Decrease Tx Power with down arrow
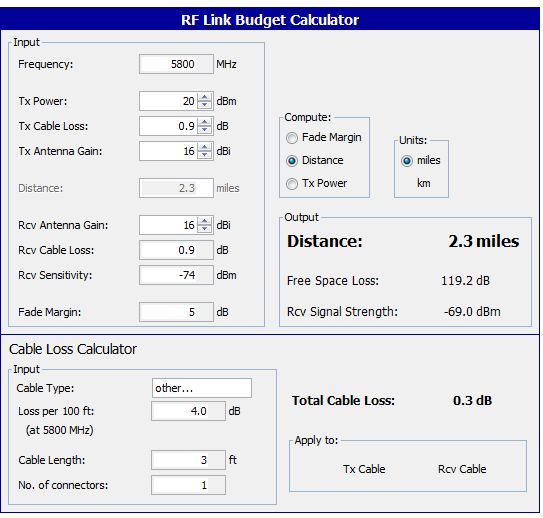Image resolution: width=543 pixels, height=518 pixels. pyautogui.click(x=204, y=105)
